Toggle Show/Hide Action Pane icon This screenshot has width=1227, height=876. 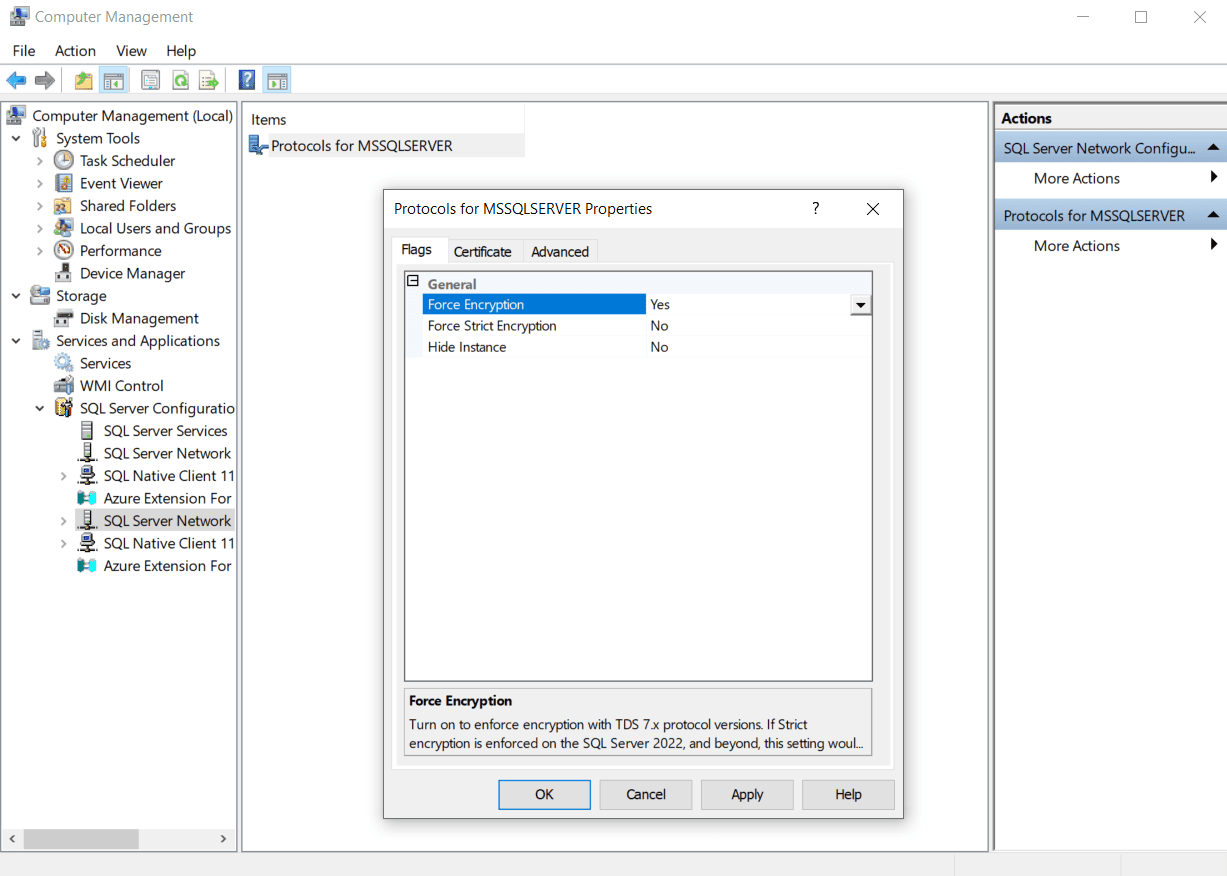(x=277, y=81)
